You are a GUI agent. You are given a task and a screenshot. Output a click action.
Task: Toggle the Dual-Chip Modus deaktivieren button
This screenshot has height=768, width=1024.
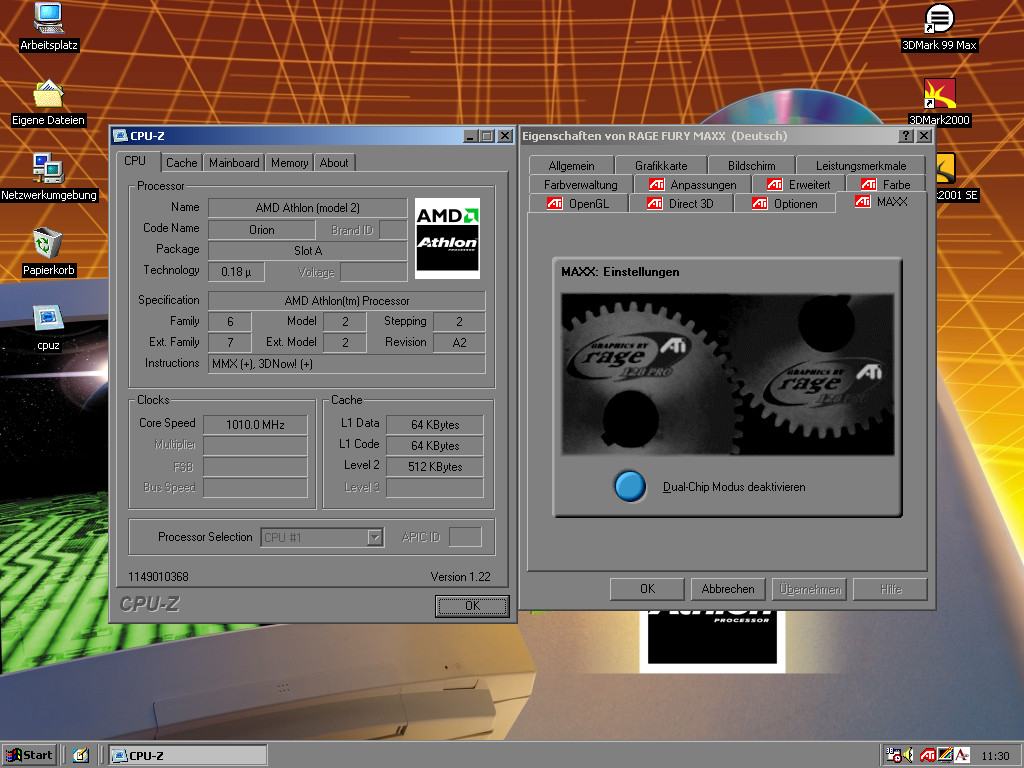coord(629,486)
